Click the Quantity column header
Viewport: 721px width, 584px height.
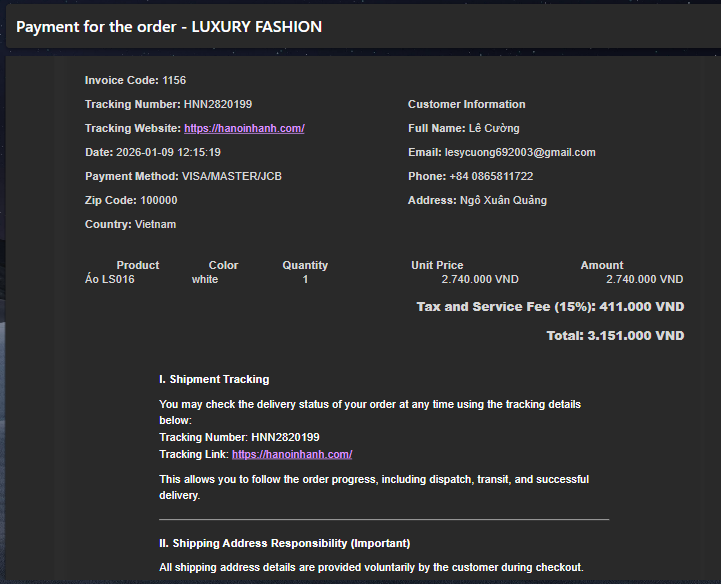coord(305,265)
